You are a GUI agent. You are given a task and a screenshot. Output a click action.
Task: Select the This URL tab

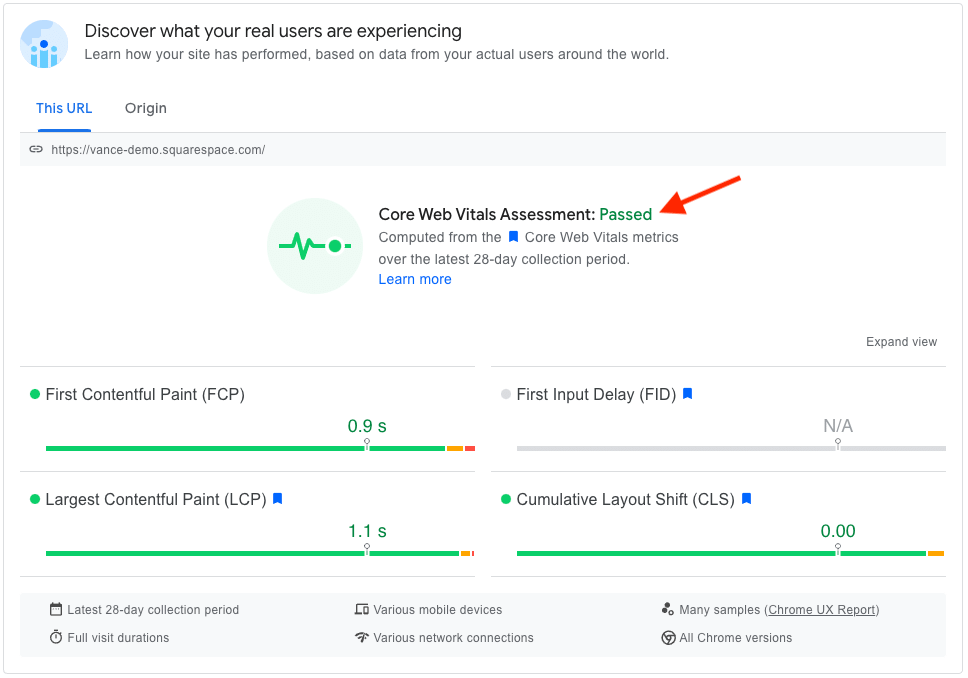tap(64, 108)
